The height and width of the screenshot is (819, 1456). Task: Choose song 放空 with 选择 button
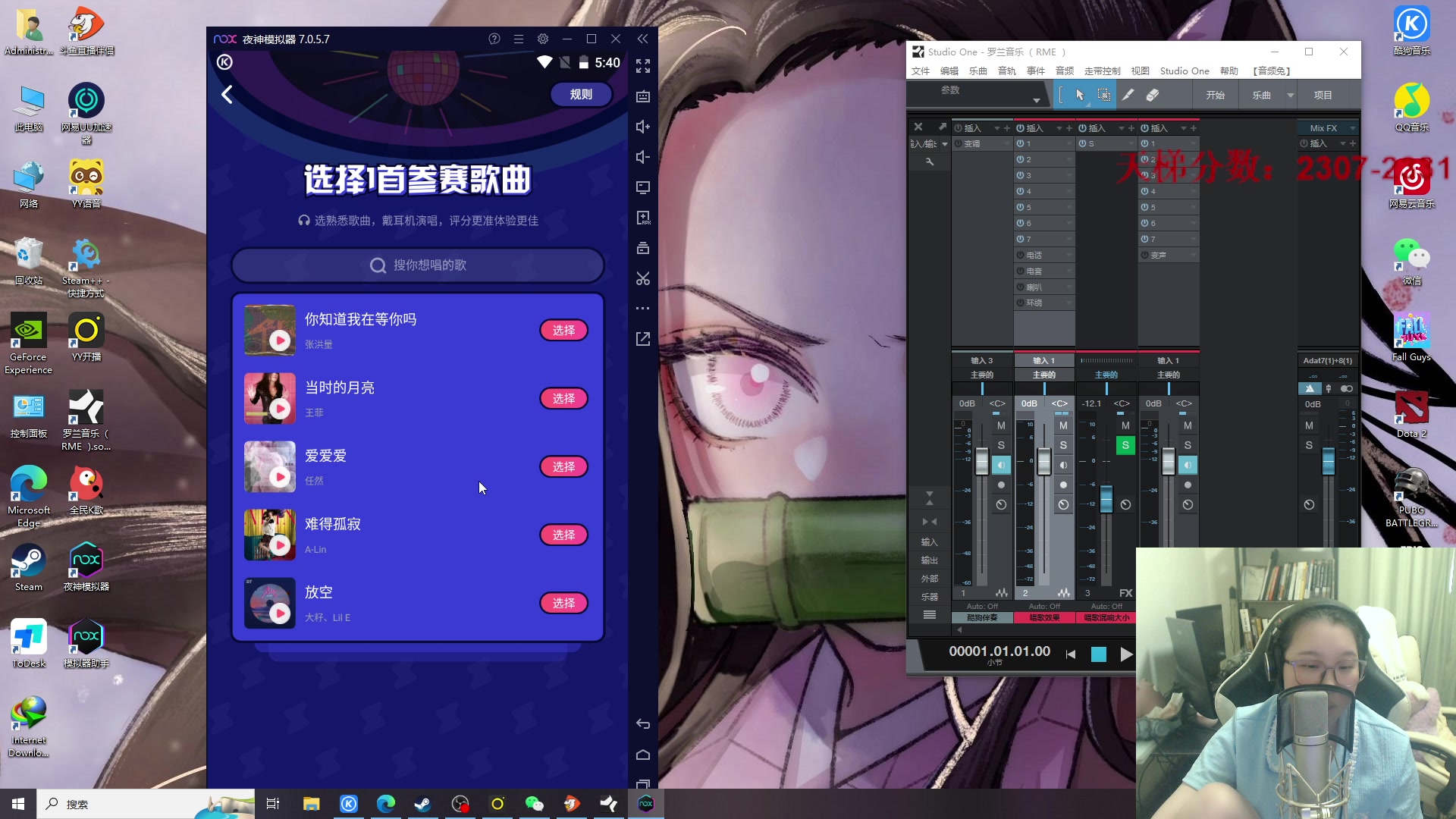[563, 603]
